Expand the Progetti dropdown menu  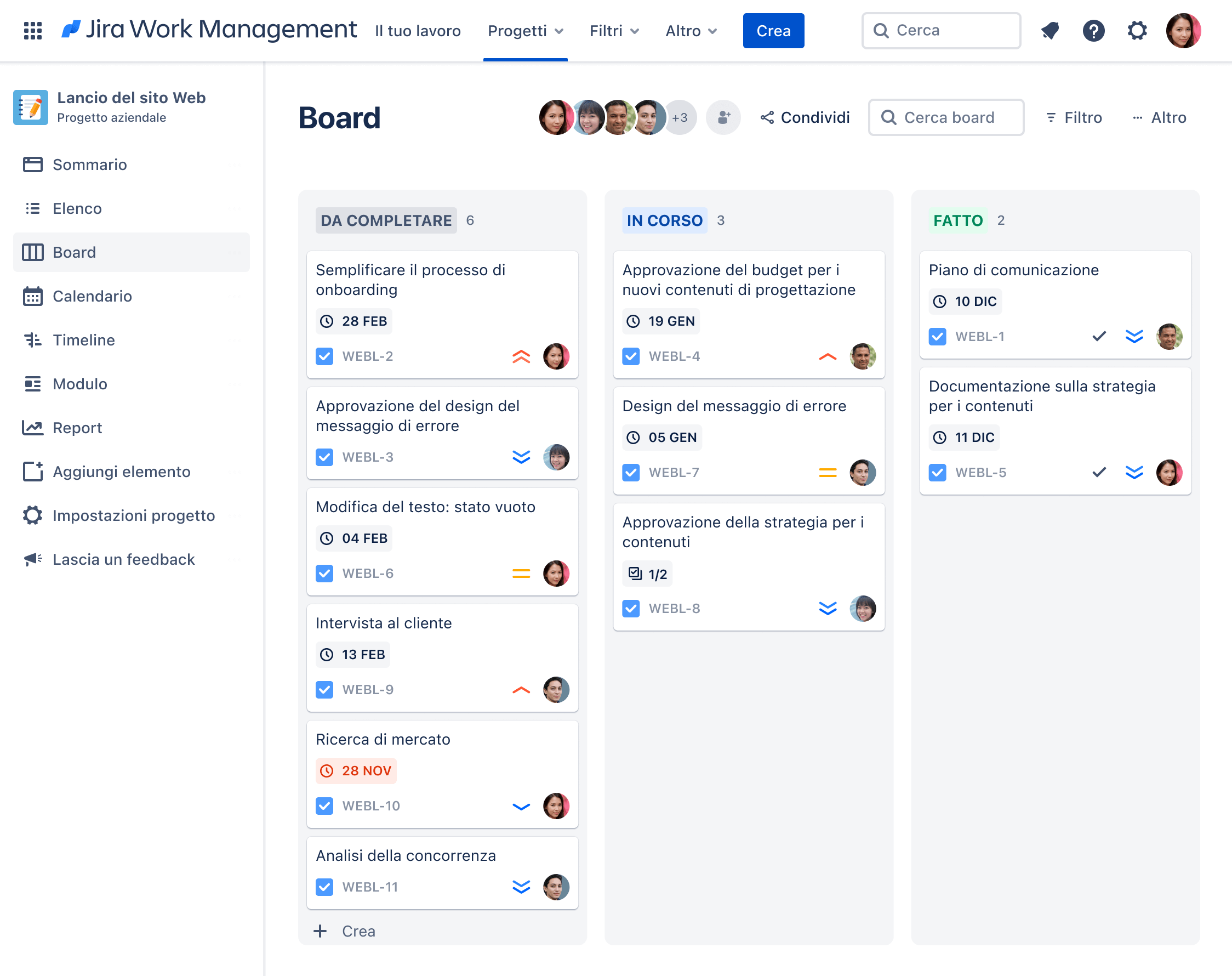(526, 31)
